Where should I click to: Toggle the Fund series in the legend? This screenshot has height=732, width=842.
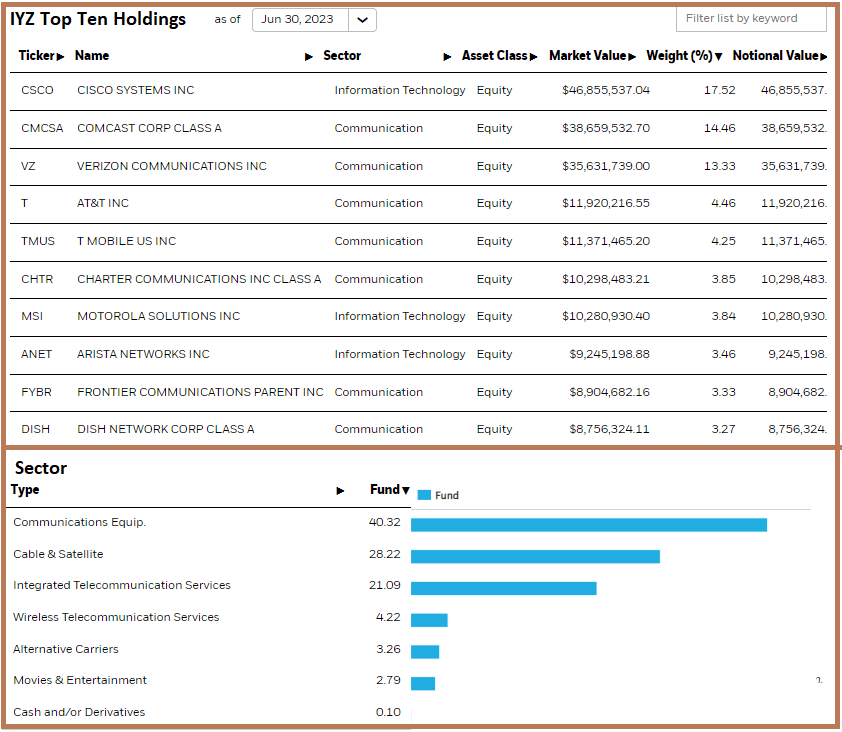click(x=436, y=494)
